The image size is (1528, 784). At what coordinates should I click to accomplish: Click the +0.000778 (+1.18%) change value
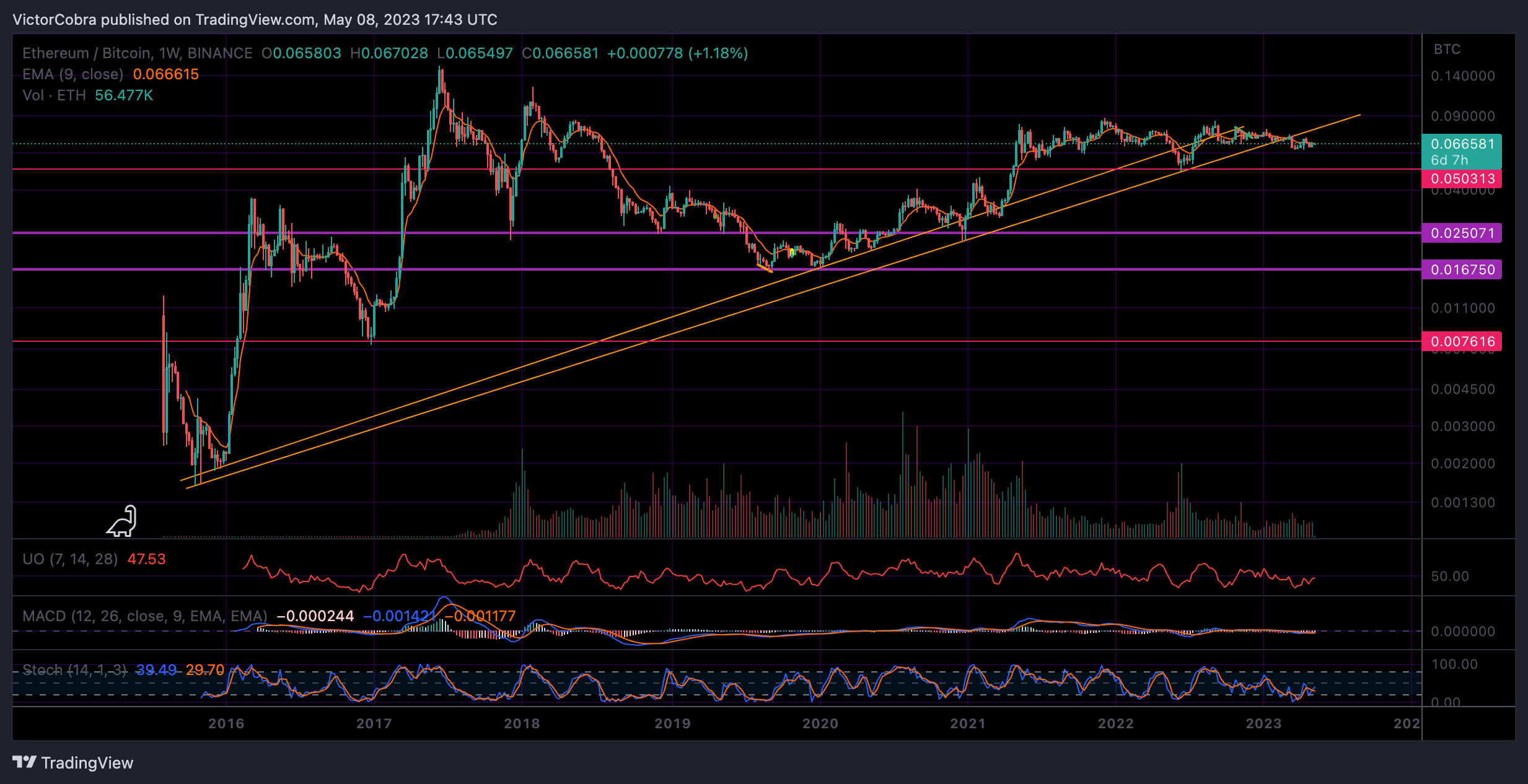pyautogui.click(x=677, y=53)
